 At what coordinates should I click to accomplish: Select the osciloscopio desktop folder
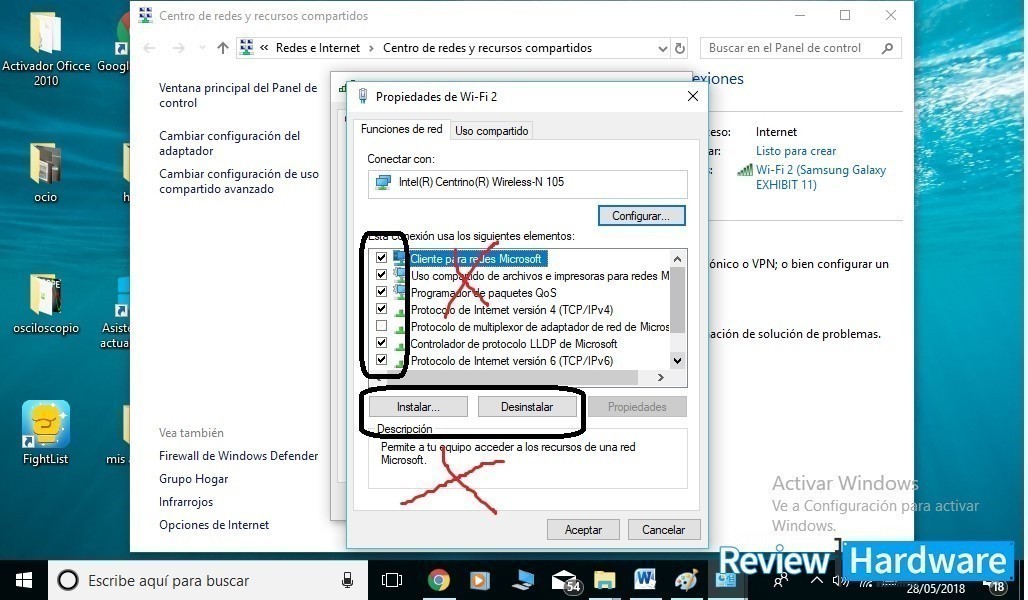(46, 304)
